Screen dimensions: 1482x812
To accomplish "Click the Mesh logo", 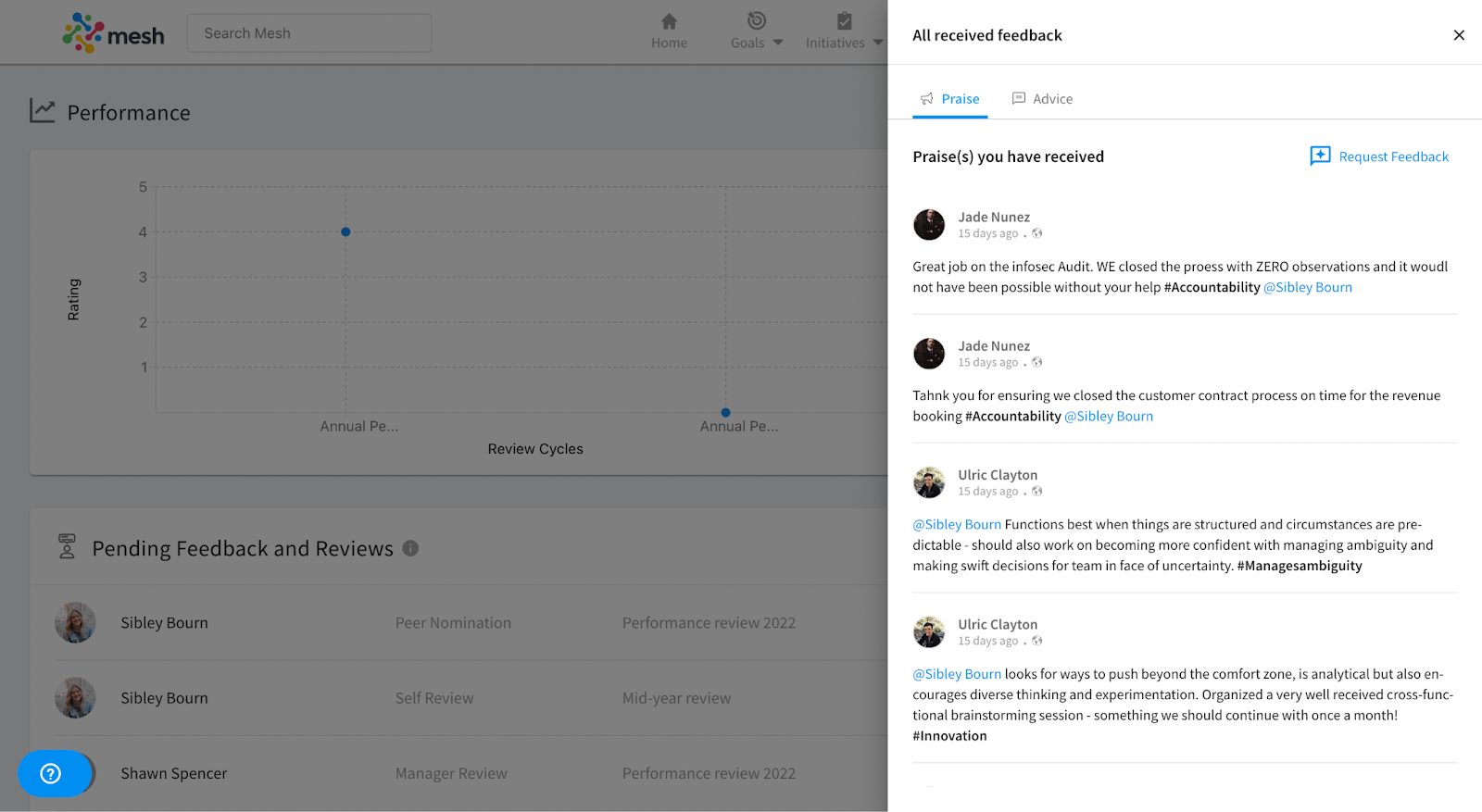I will coord(113,33).
